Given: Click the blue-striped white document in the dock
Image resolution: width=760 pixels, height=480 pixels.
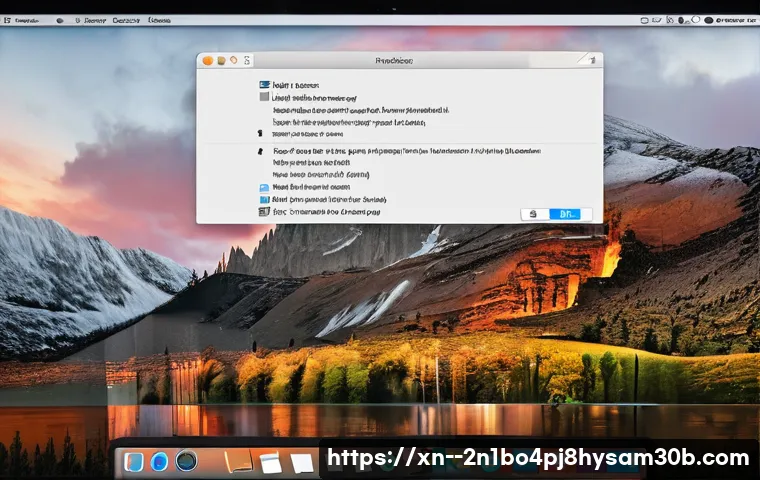Looking at the screenshot, I should (x=270, y=461).
